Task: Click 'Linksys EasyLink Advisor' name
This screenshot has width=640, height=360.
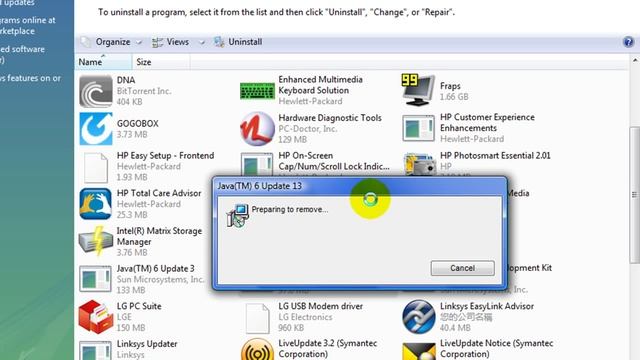Action: click(487, 306)
